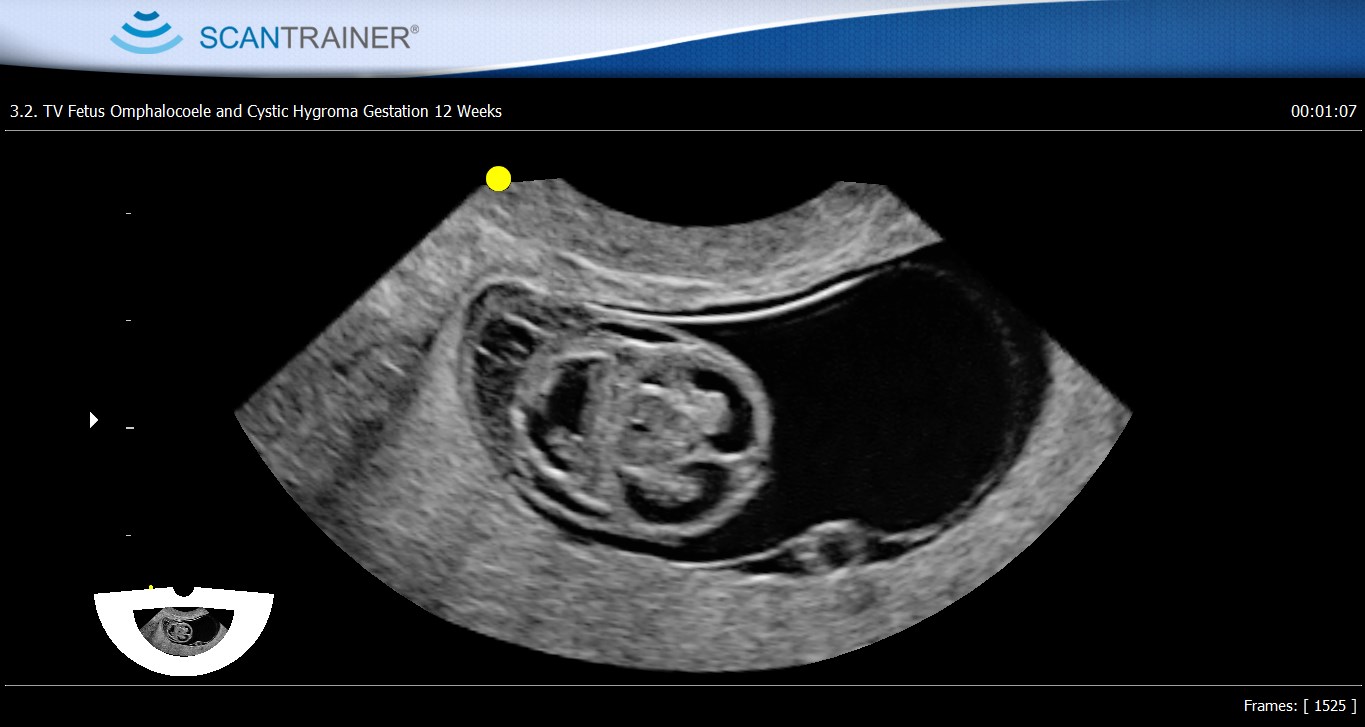Click the second depth scale tick mark
The image size is (1365, 727).
(128, 320)
